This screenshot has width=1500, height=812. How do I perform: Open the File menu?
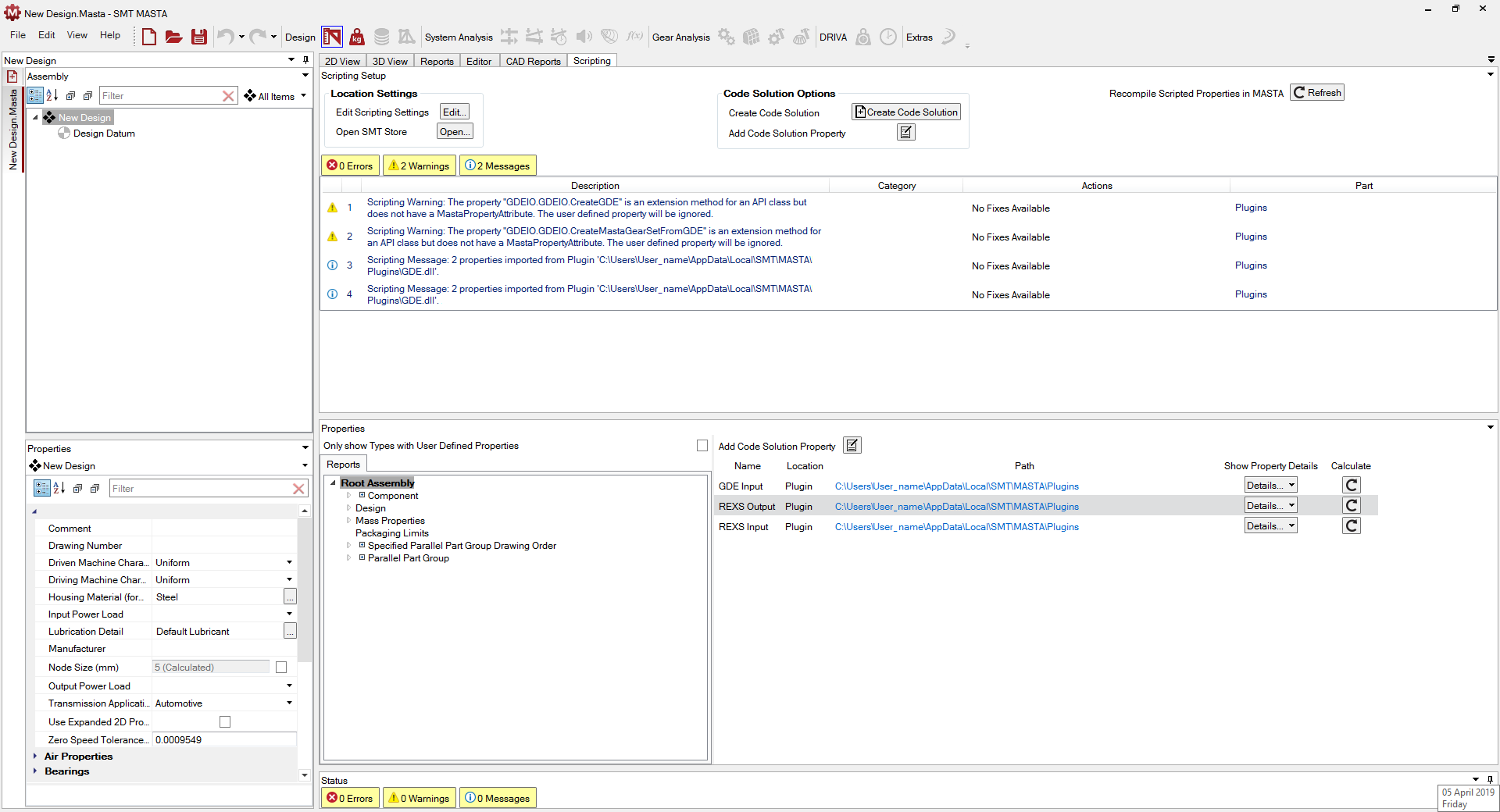coord(18,35)
